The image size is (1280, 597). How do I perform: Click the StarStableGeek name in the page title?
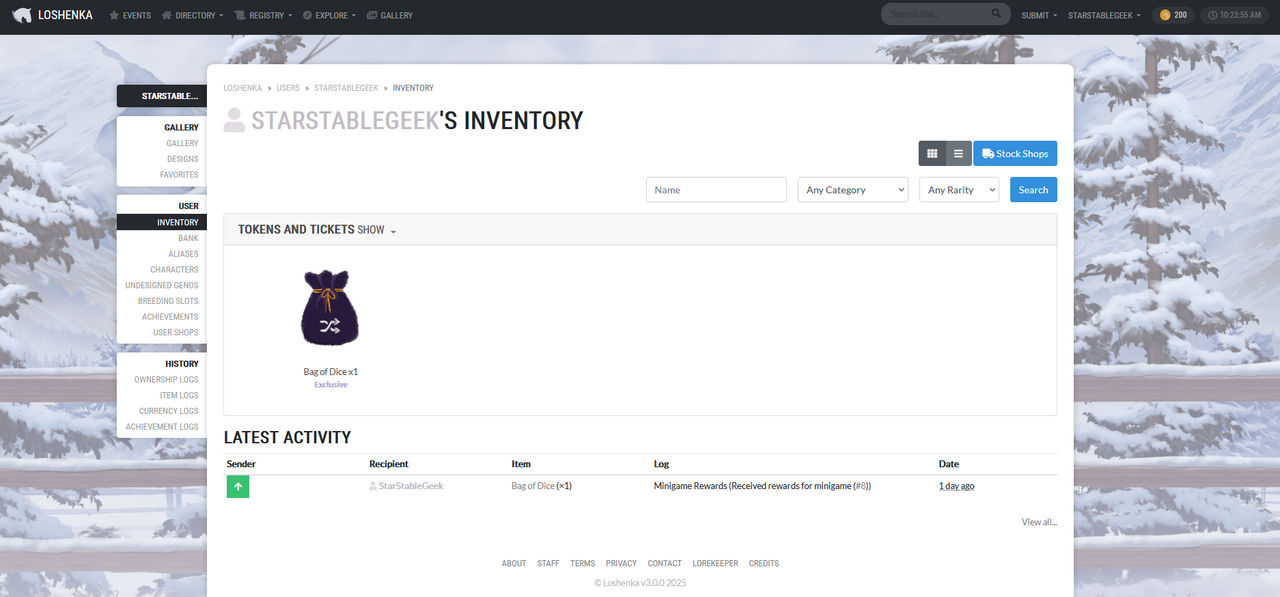(345, 121)
